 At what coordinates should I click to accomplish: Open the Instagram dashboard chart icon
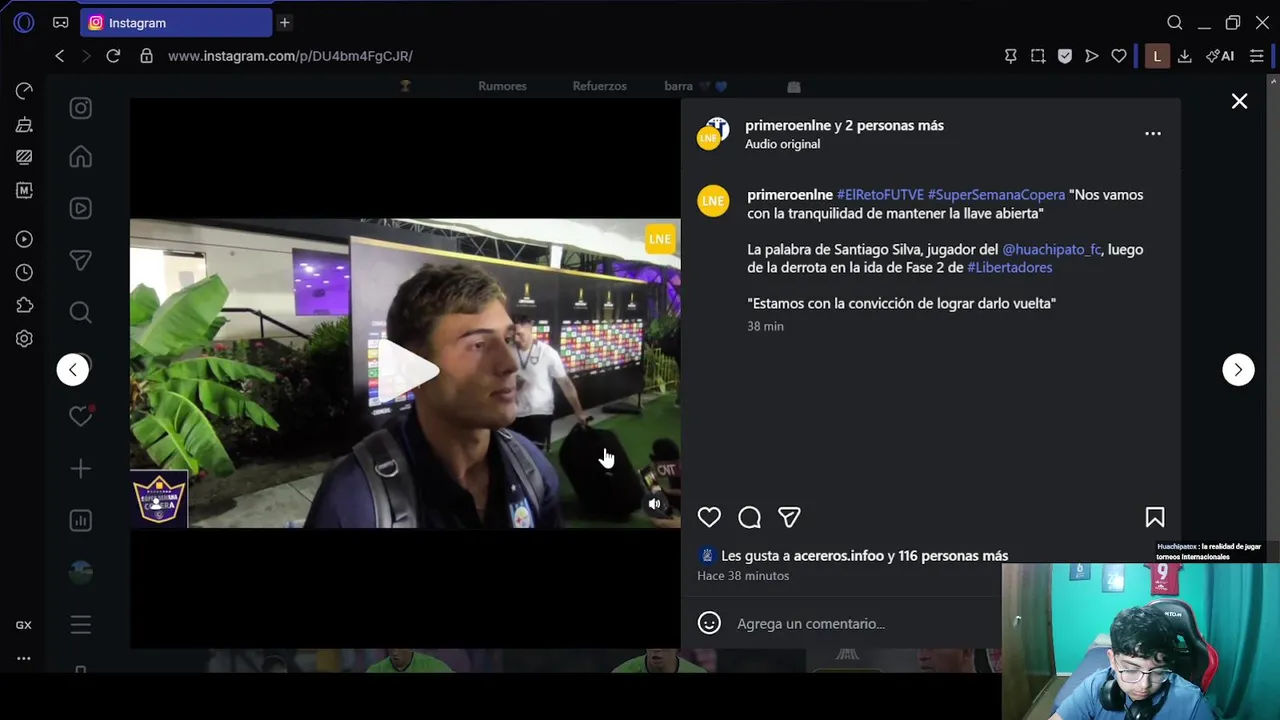coord(81,520)
